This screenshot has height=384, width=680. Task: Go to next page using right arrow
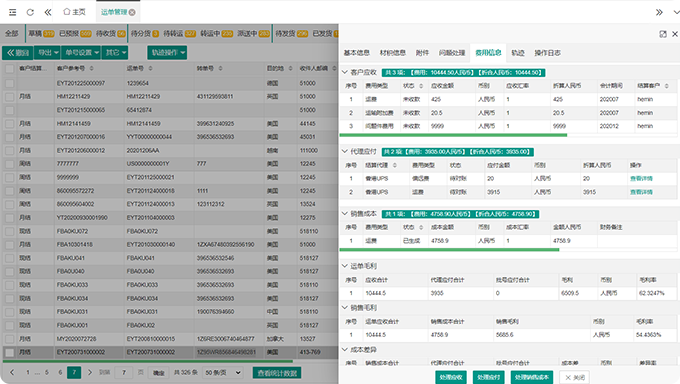90,372
